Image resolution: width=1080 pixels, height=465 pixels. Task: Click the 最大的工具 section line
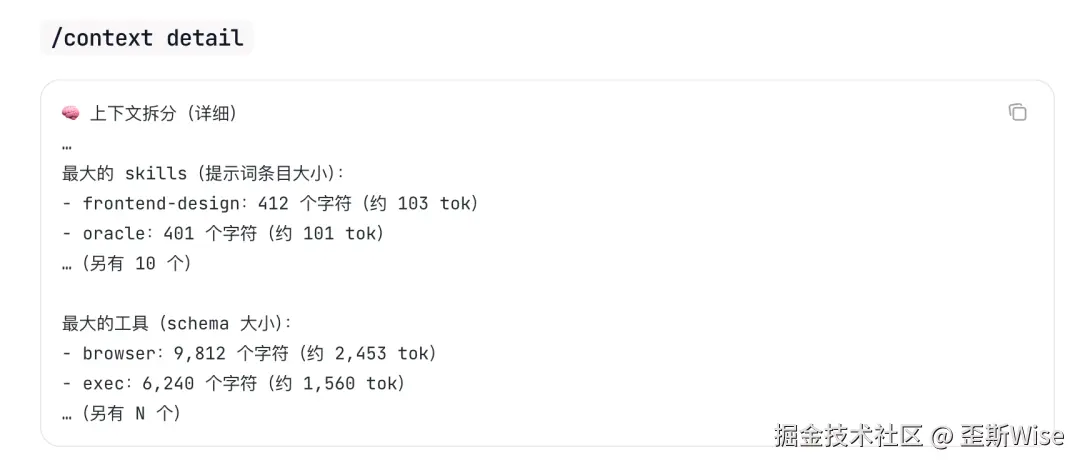177,323
